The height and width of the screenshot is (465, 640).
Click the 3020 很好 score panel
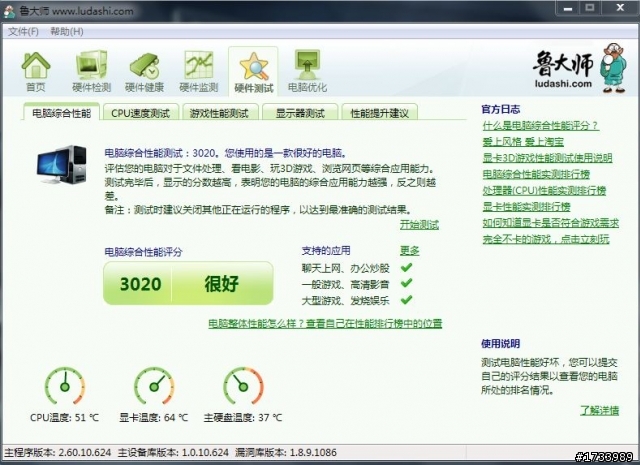[188, 283]
